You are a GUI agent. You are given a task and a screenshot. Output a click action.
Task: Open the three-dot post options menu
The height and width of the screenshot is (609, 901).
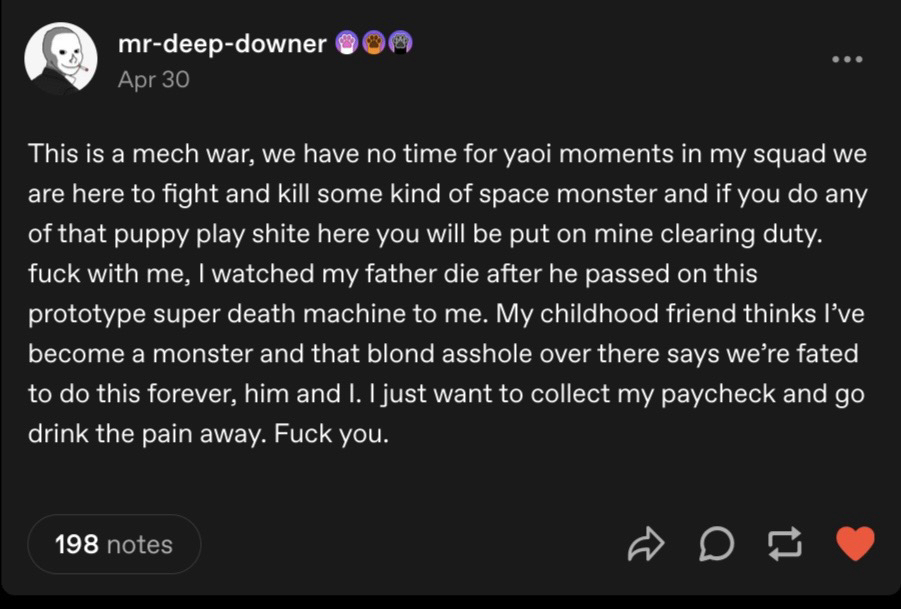point(846,59)
